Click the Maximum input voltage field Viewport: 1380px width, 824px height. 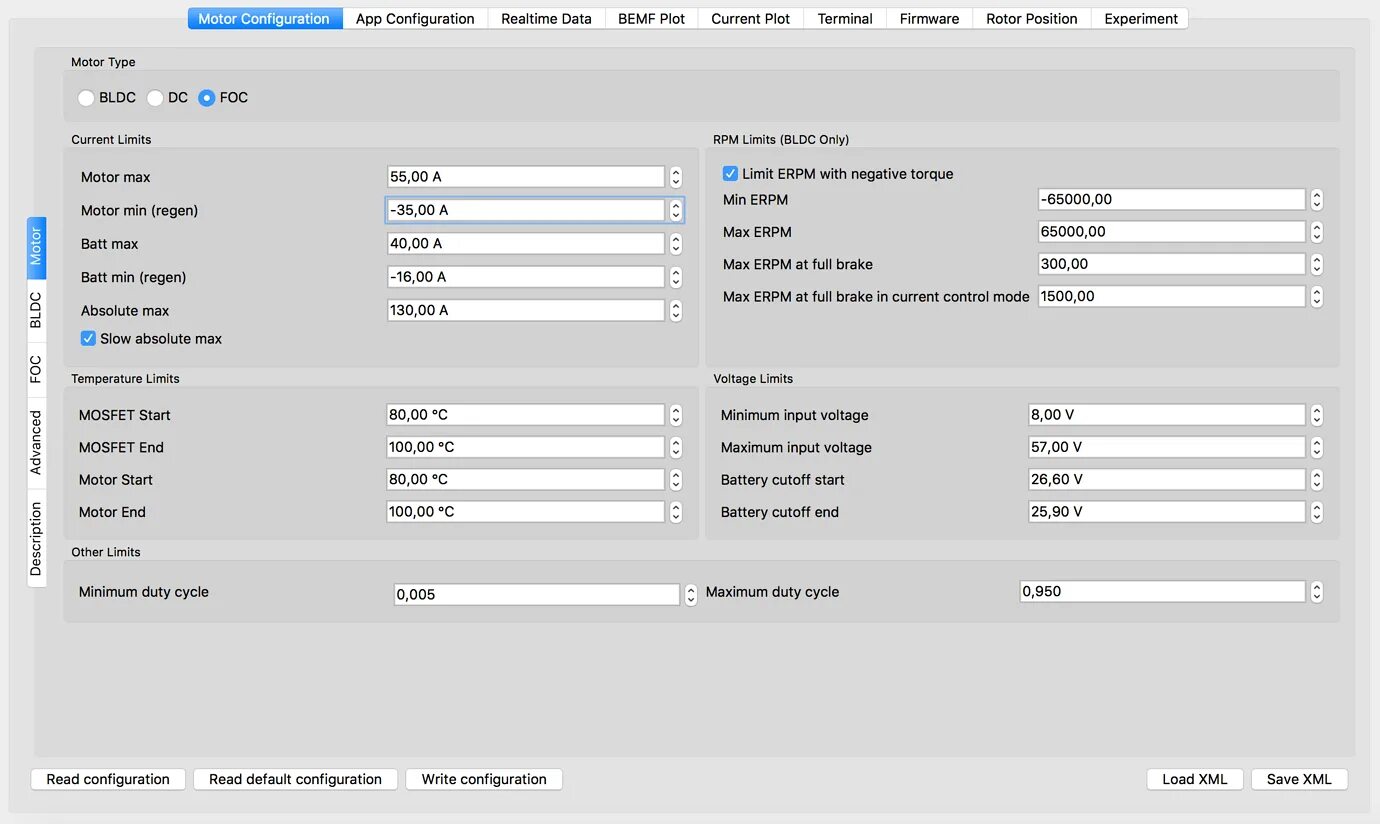(x=1166, y=447)
